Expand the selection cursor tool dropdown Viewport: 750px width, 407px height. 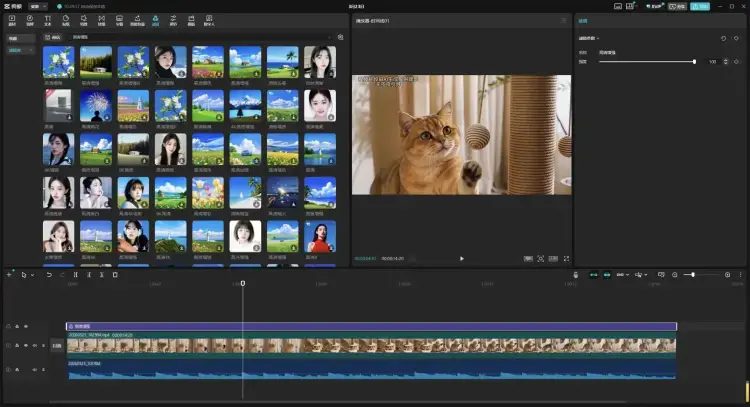pyautogui.click(x=32, y=274)
